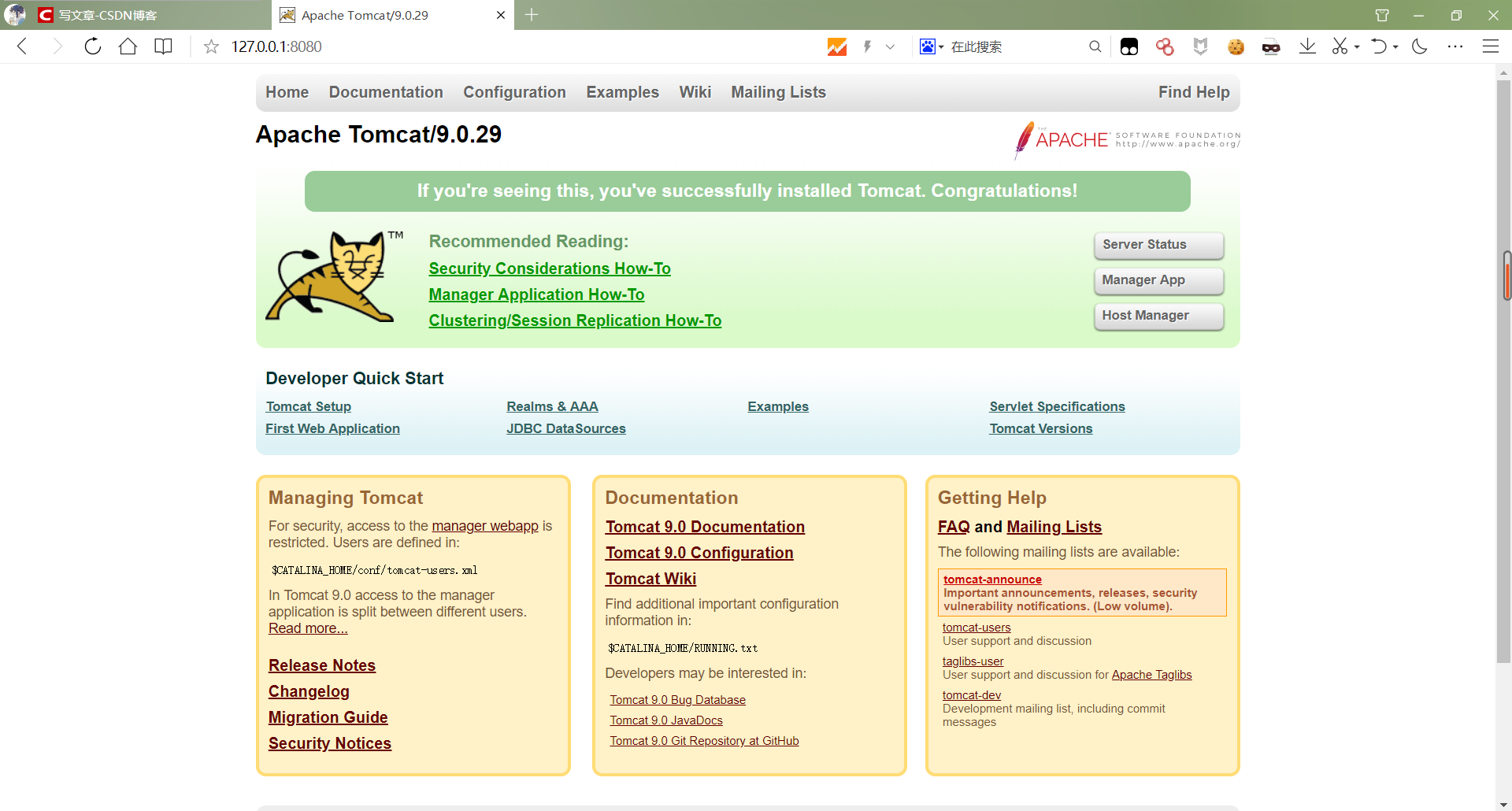Bookmark this page with the star icon
The width and height of the screenshot is (1512, 811).
(x=211, y=46)
